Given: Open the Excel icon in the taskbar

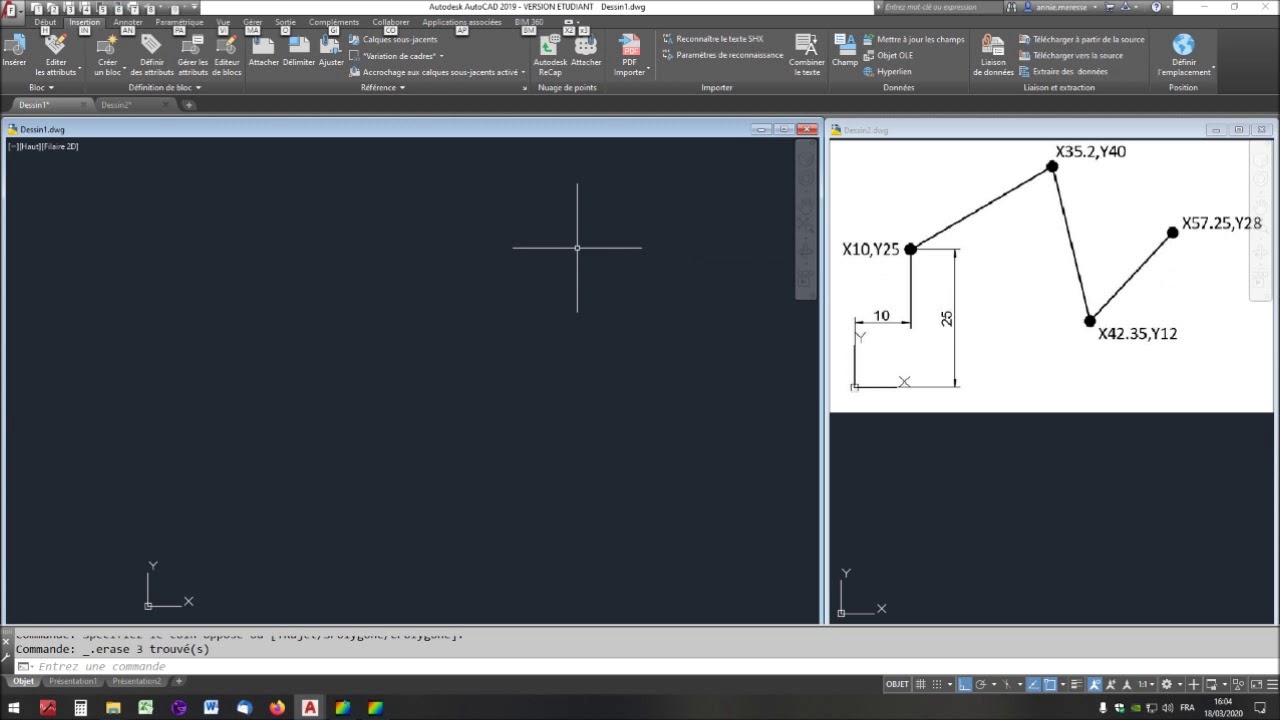Looking at the screenshot, I should point(146,707).
